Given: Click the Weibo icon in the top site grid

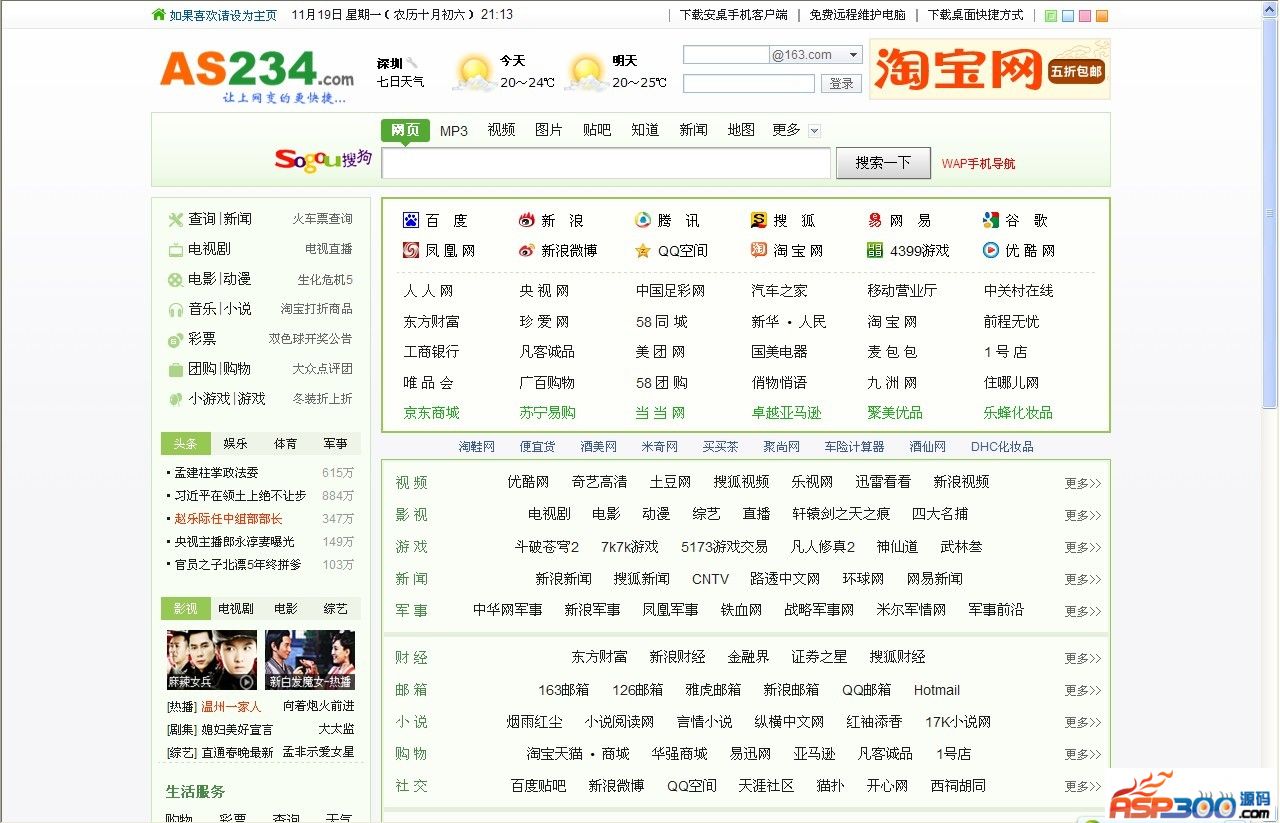Looking at the screenshot, I should point(527,250).
